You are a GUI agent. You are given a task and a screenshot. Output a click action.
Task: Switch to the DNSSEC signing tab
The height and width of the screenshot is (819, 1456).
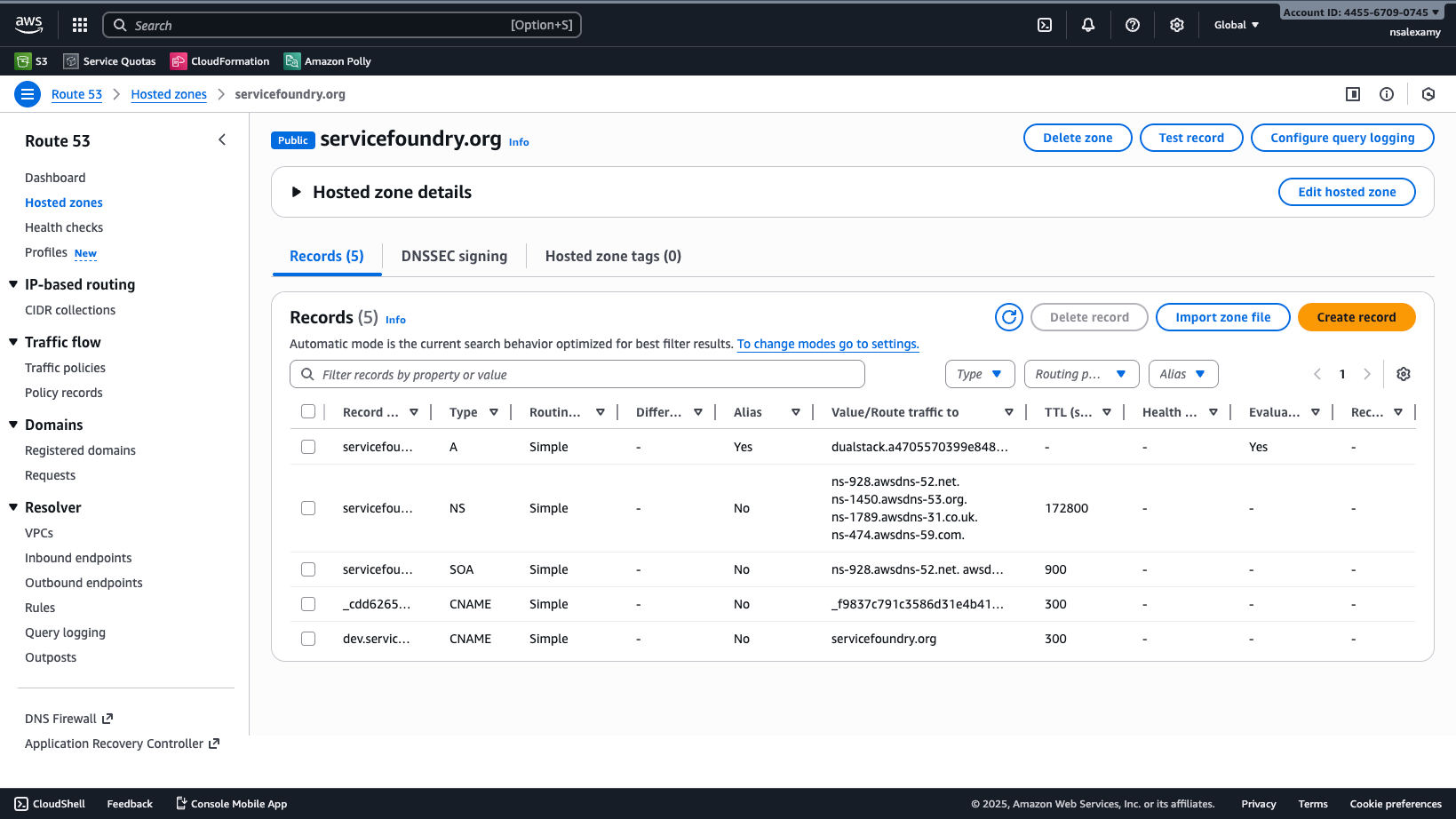click(454, 256)
